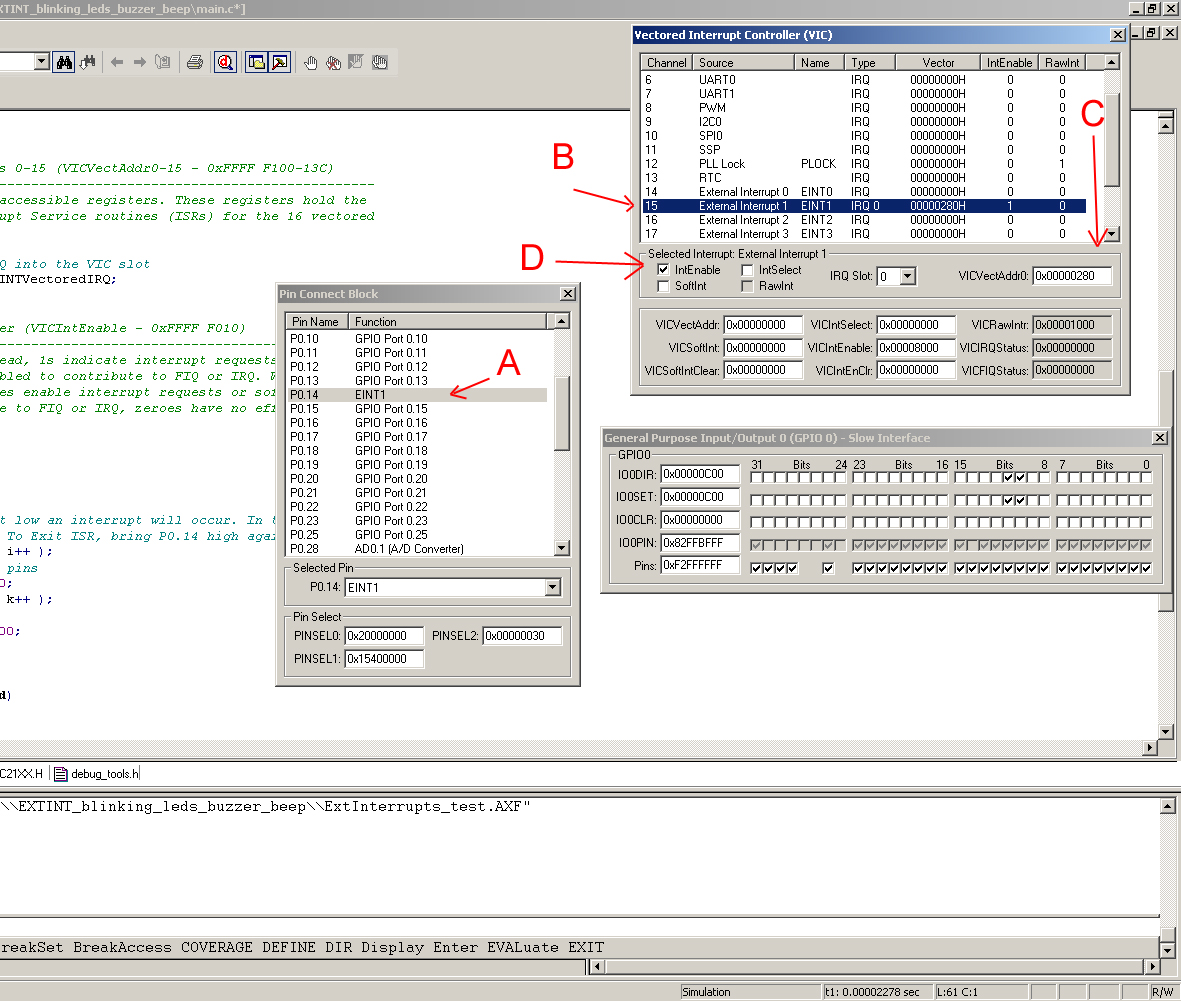
Task: Toggle IO0DIR bit 11 checkbox
Action: coord(1008,477)
